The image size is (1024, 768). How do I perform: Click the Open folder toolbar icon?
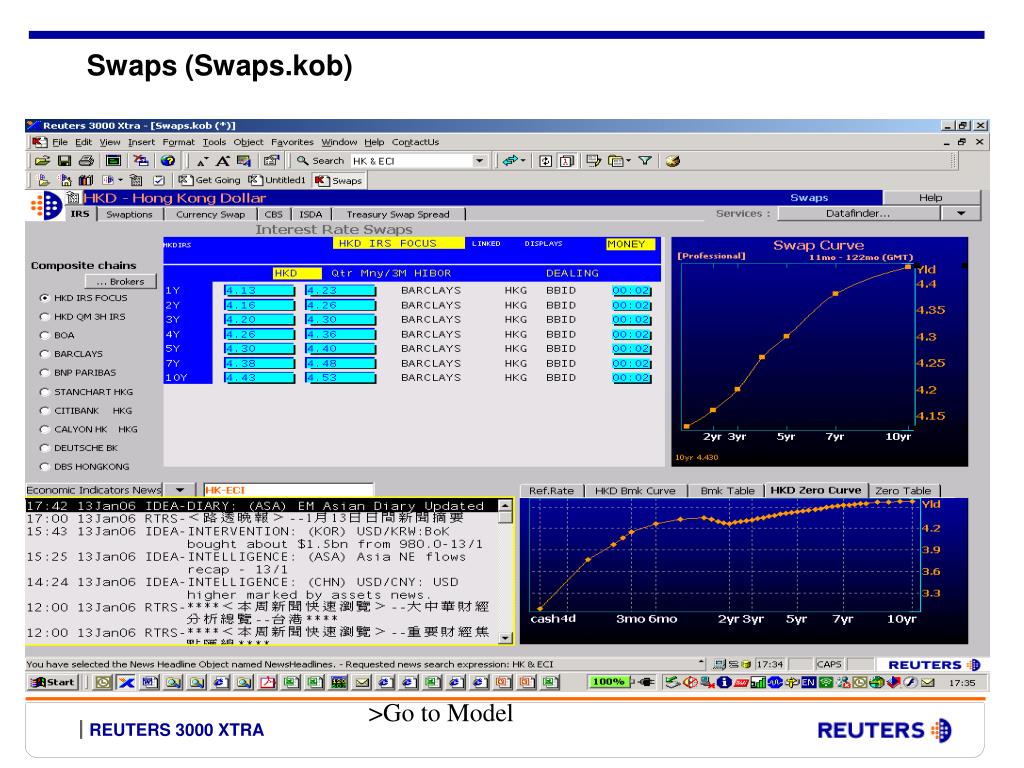click(x=42, y=161)
